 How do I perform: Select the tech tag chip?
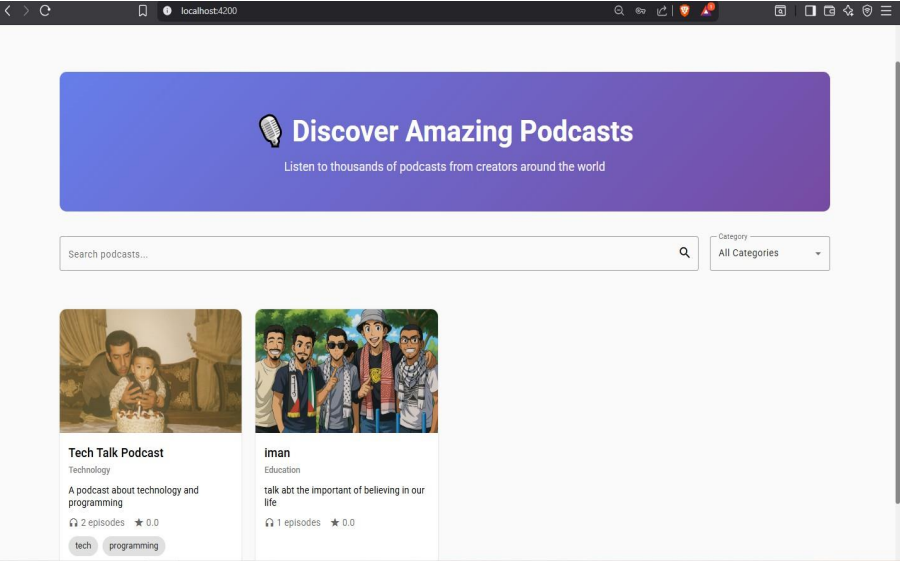pos(83,545)
